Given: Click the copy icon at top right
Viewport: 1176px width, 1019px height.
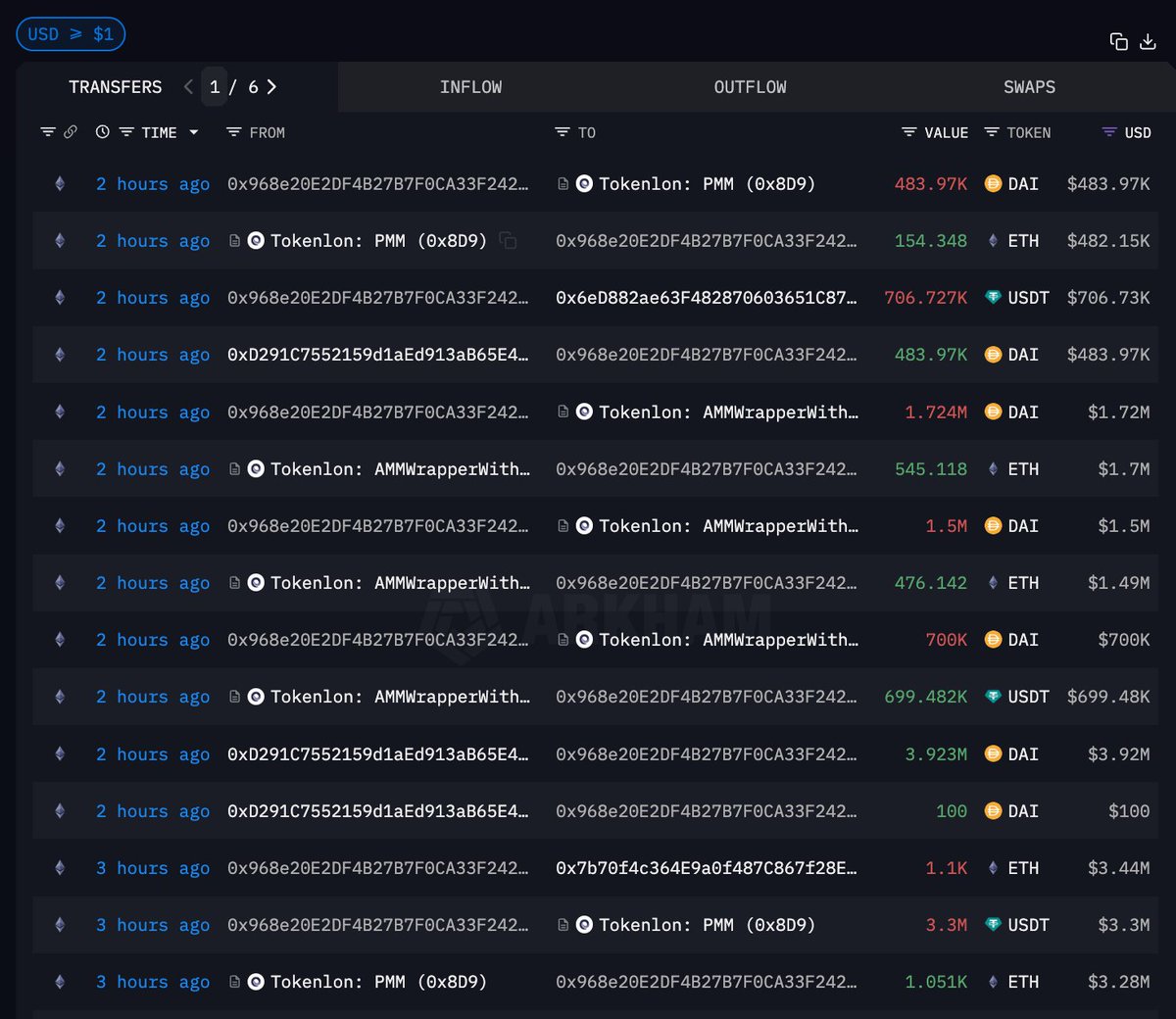Looking at the screenshot, I should pos(1118,41).
